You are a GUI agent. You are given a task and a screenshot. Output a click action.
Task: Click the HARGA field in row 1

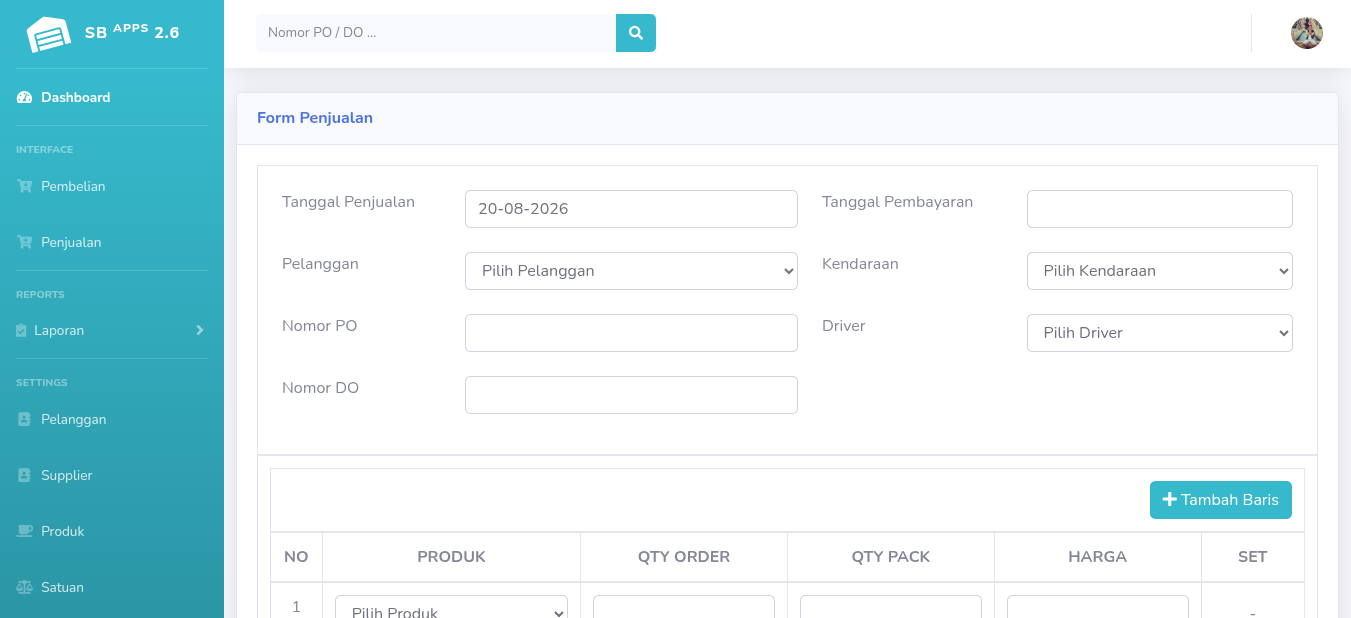click(x=1098, y=607)
